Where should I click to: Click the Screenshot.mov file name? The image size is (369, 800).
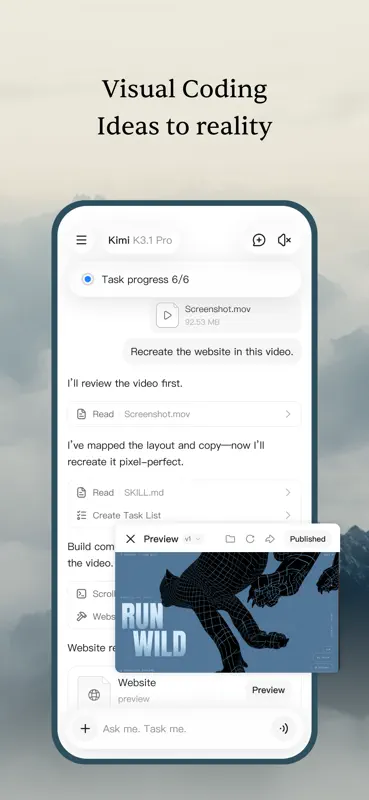(x=218, y=309)
